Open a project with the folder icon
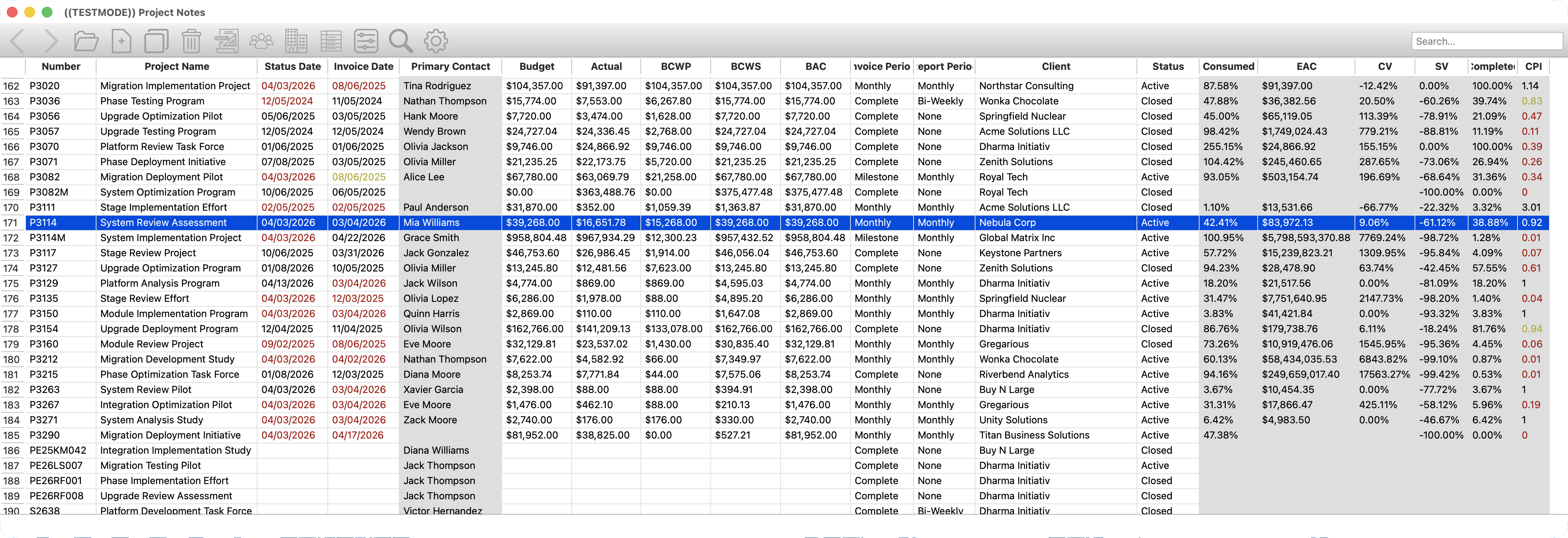1568x538 pixels. (x=86, y=41)
